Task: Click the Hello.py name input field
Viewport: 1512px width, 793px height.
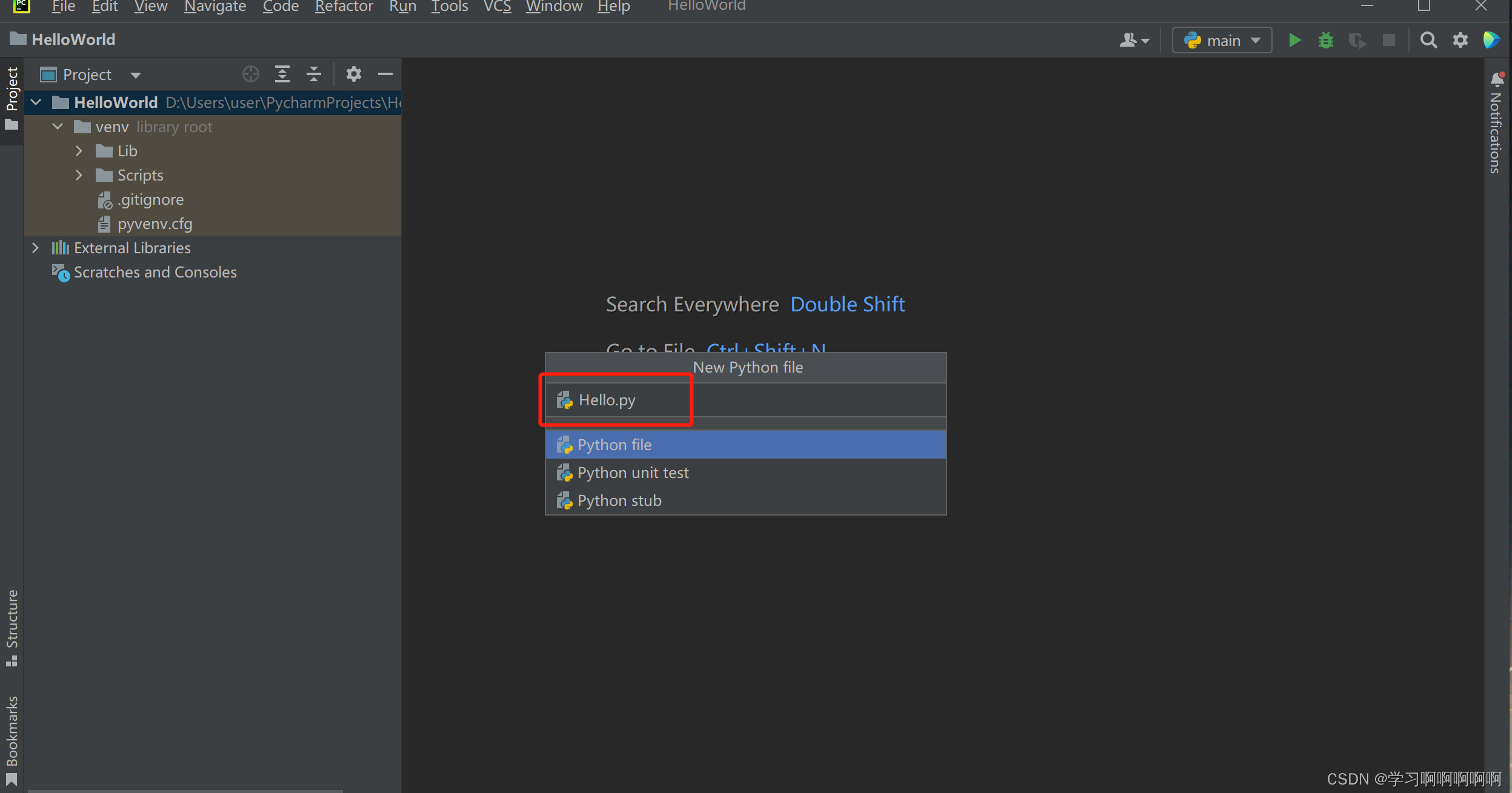Action: coord(745,400)
